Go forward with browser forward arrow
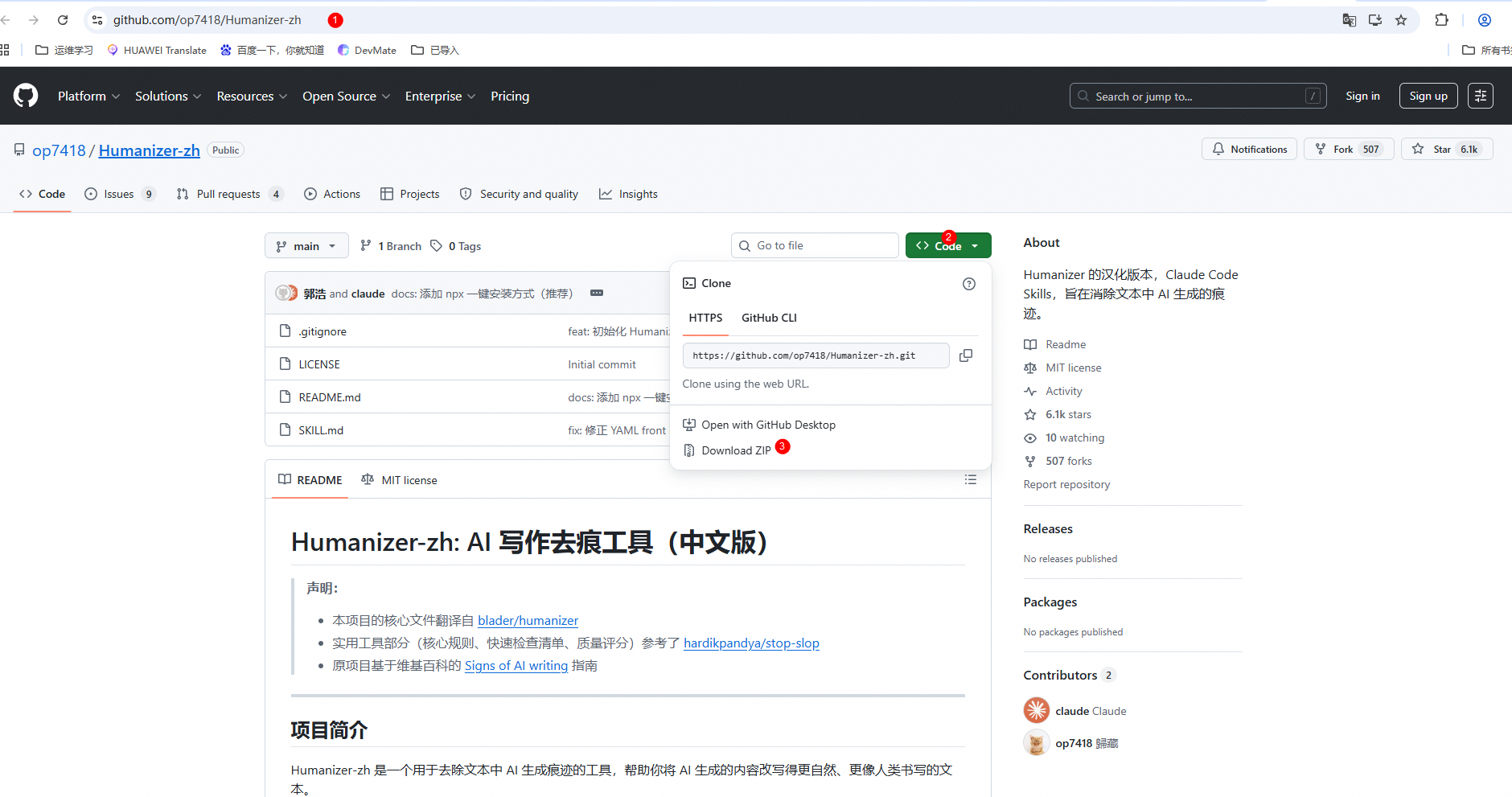 point(34,20)
